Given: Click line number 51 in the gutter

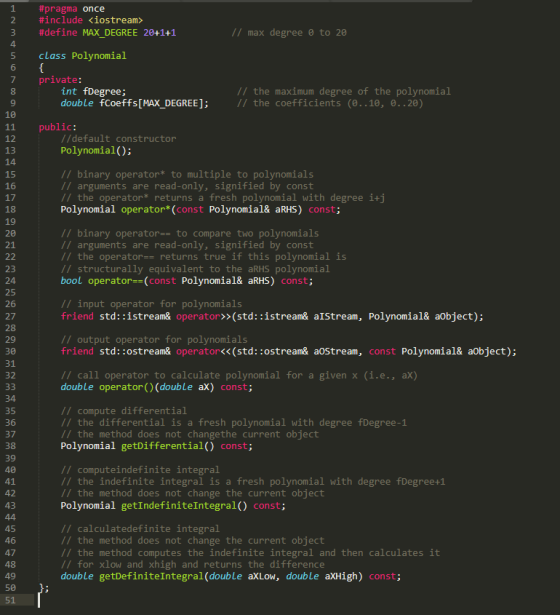Looking at the screenshot, I should point(10,600).
